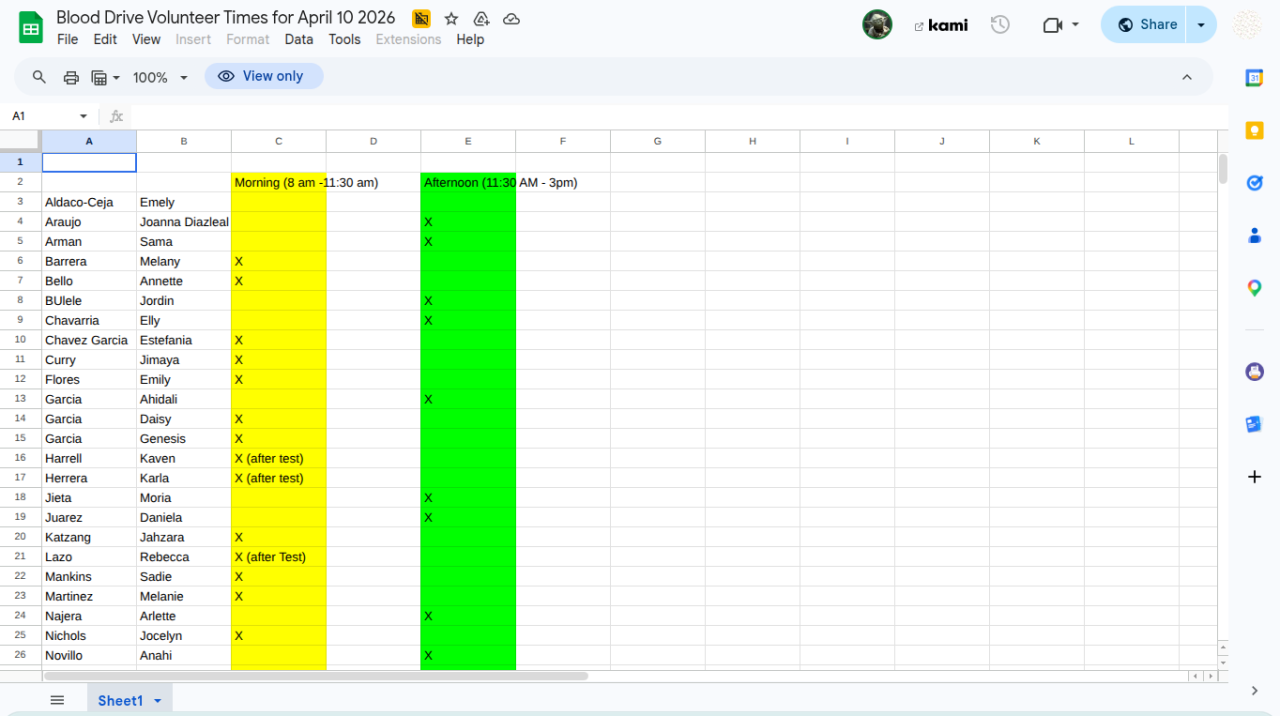Open Google Calendar side panel
The width and height of the screenshot is (1280, 716).
[x=1254, y=78]
